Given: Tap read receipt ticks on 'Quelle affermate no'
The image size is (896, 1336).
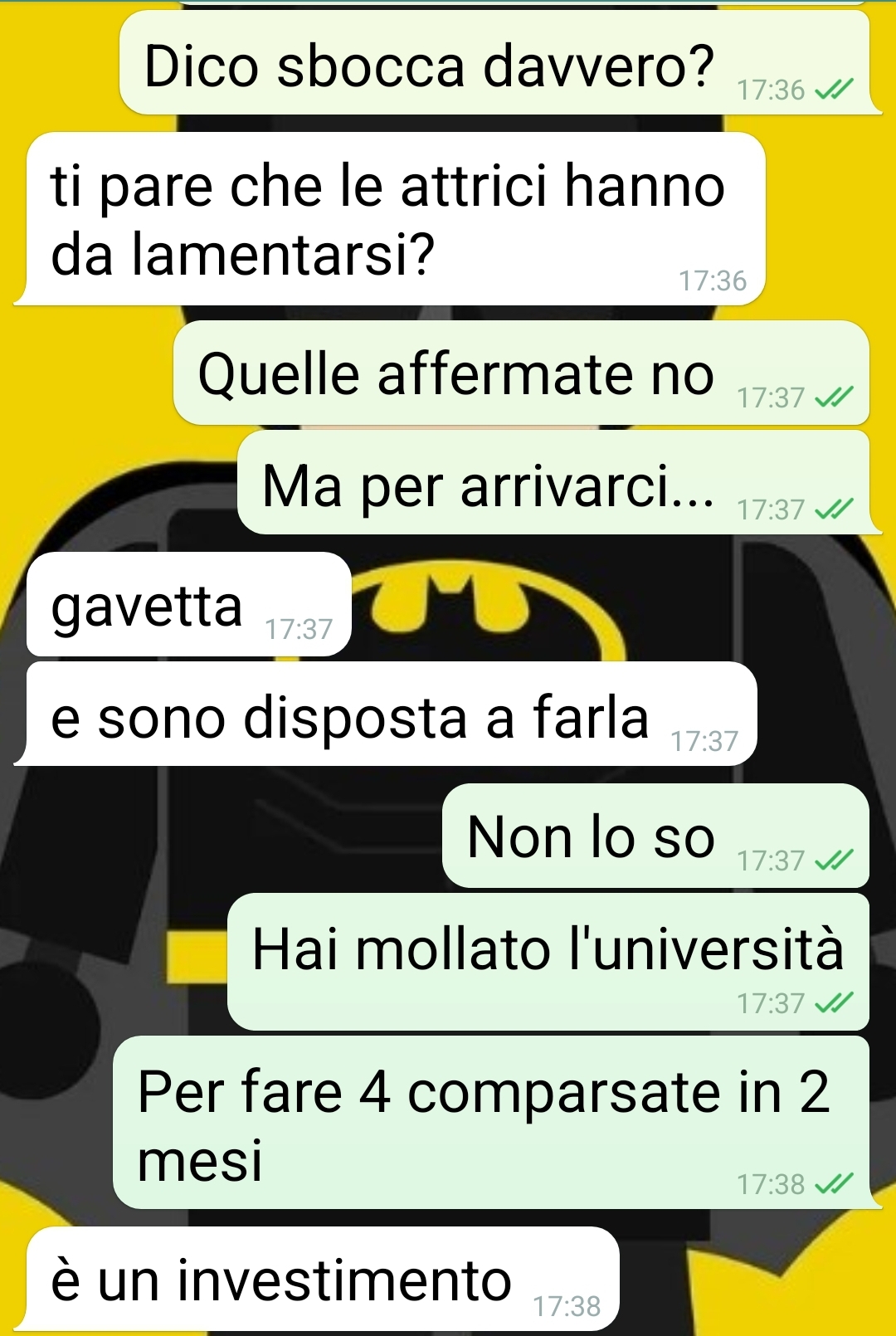Looking at the screenshot, I should point(834,398).
